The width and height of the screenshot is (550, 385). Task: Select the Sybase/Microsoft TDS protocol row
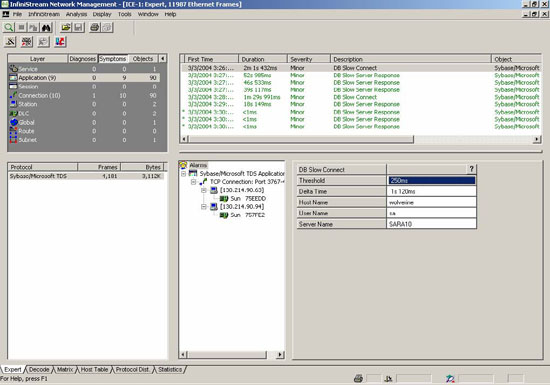click(x=86, y=176)
